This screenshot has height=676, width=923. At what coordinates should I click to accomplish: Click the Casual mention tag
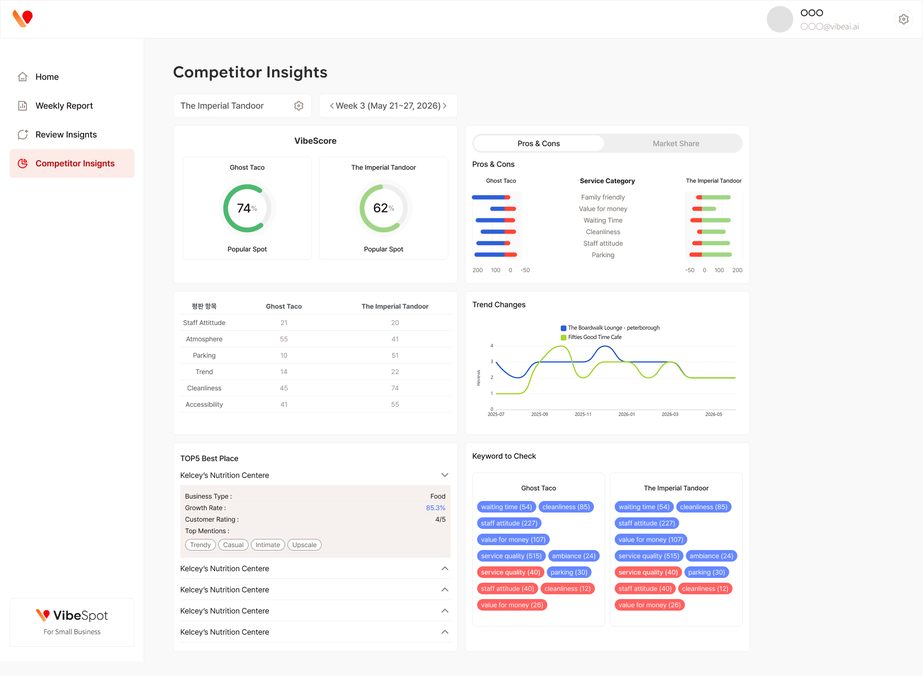[x=233, y=545]
